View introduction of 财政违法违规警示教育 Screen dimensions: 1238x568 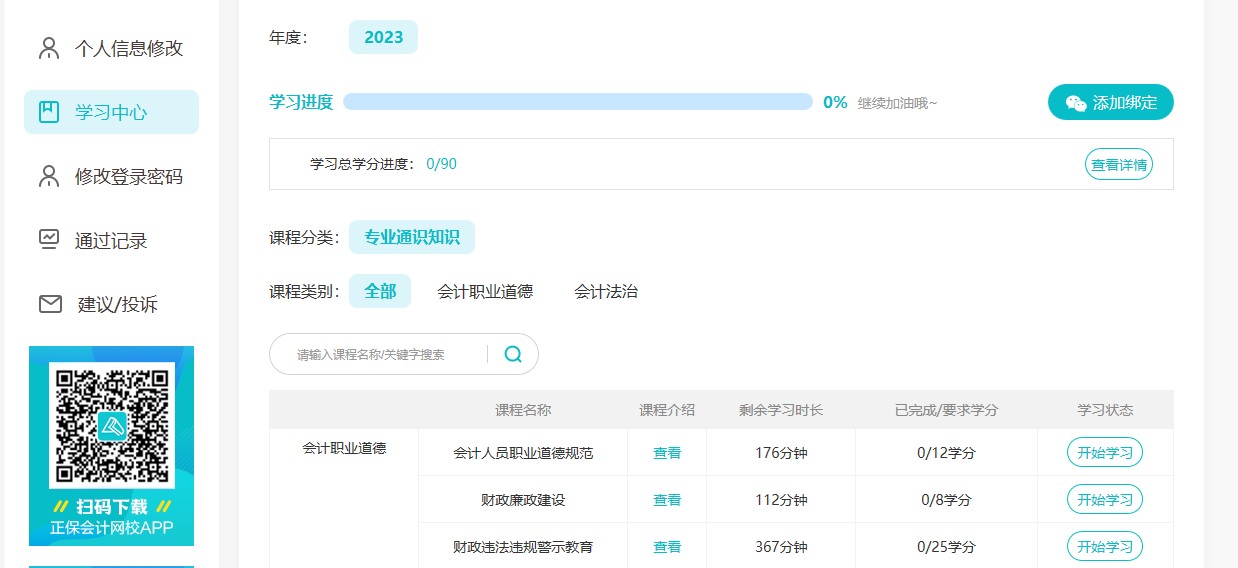click(x=667, y=547)
